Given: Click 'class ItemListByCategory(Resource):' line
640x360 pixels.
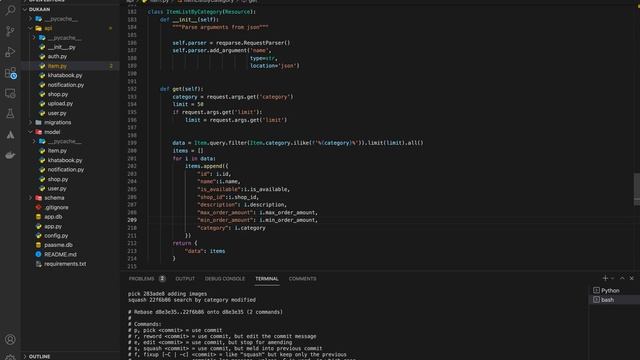Looking at the screenshot, I should [x=202, y=12].
